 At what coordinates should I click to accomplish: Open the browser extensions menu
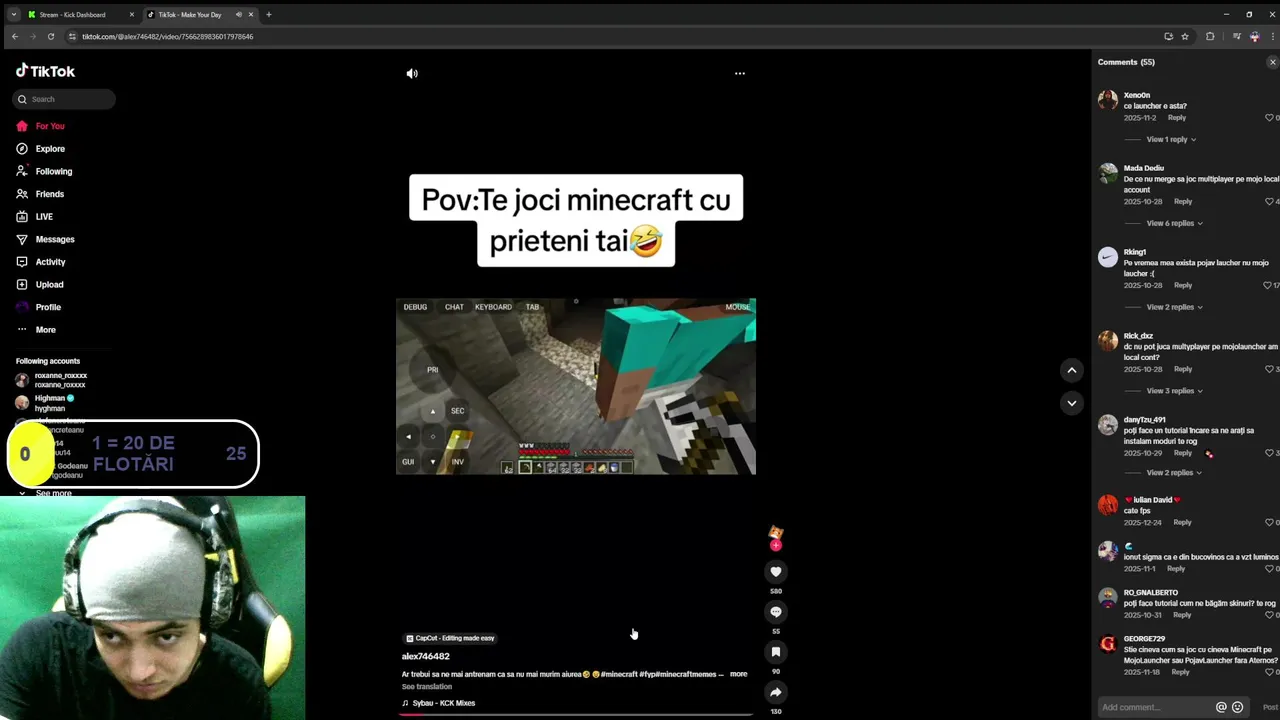[x=1210, y=36]
